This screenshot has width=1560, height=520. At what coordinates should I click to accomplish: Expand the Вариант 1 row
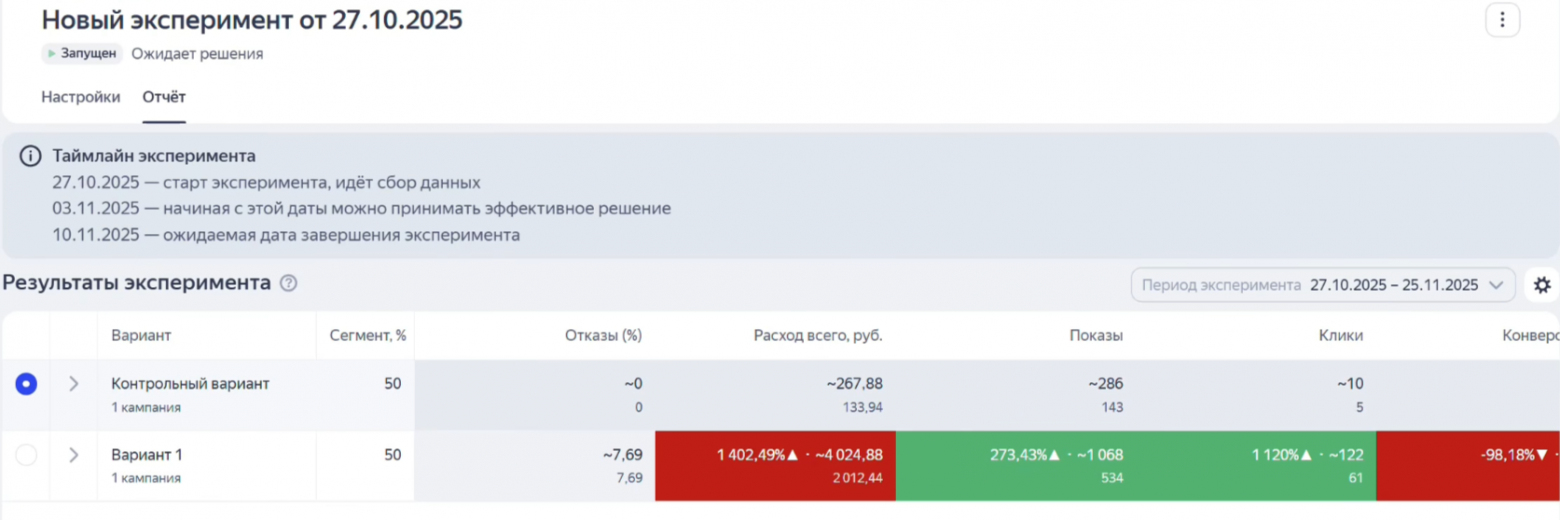(x=73, y=455)
